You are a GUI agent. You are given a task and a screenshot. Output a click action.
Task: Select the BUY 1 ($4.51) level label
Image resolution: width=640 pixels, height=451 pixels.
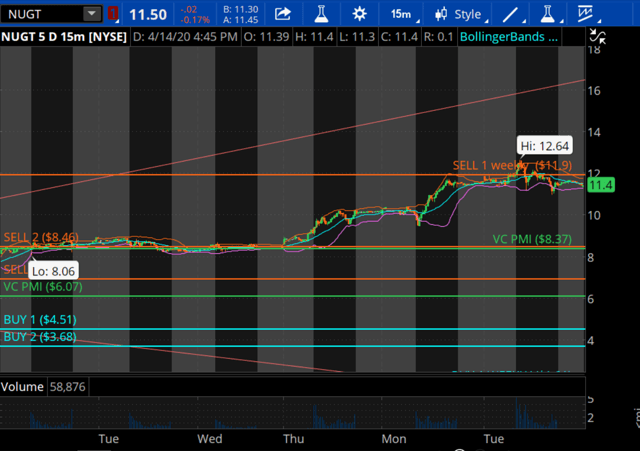point(40,319)
